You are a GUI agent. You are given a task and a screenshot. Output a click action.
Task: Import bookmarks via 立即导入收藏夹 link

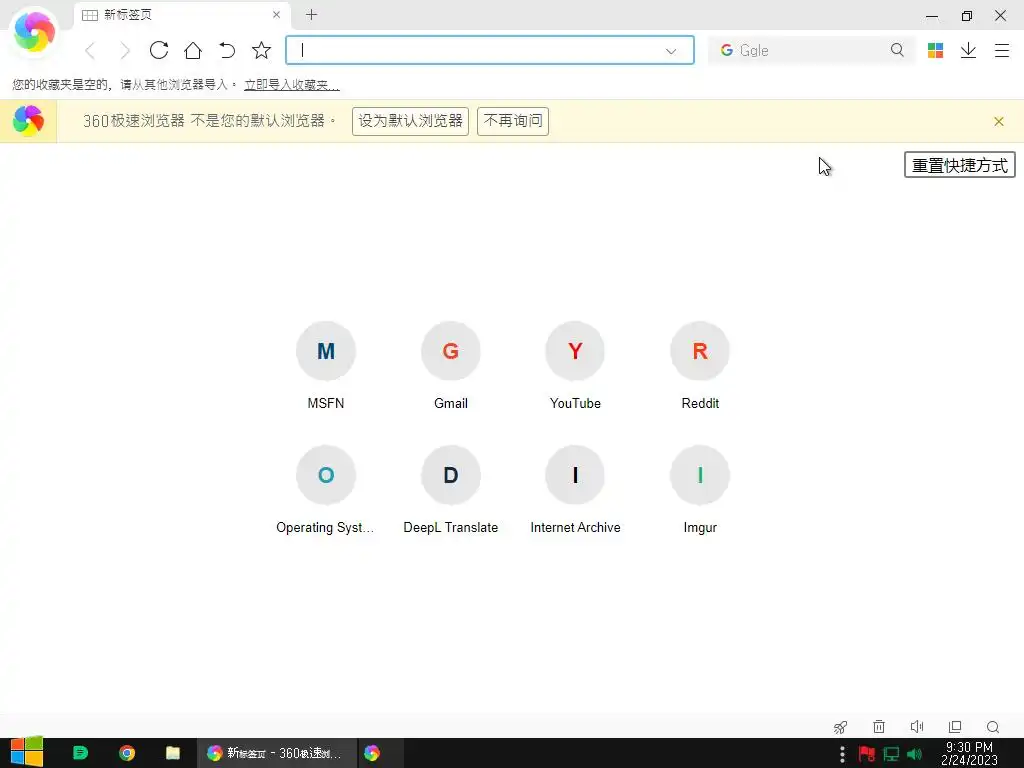292,85
